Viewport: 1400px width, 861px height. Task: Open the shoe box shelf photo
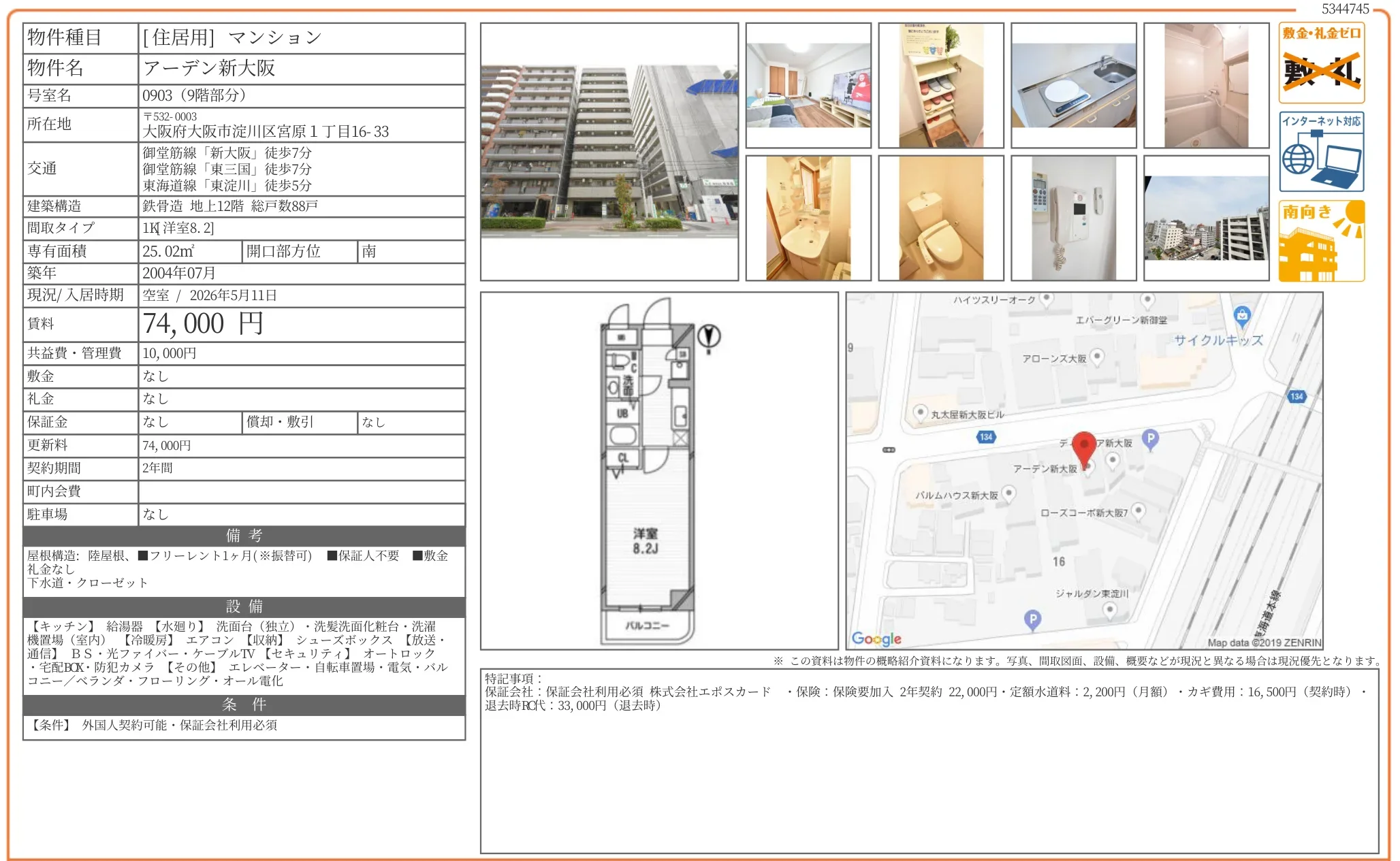[940, 86]
